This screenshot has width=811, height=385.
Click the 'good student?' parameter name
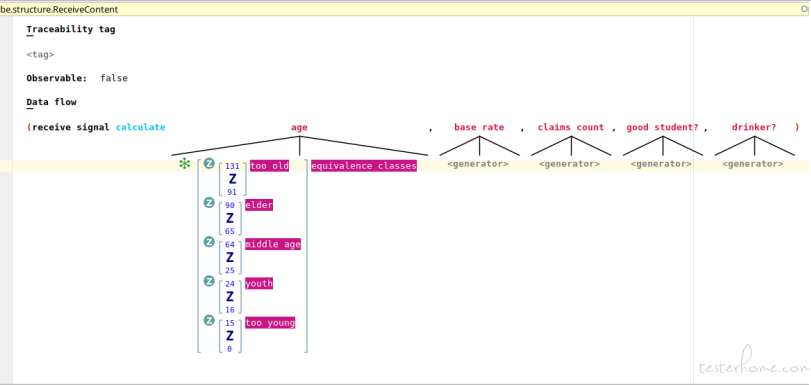tap(663, 127)
